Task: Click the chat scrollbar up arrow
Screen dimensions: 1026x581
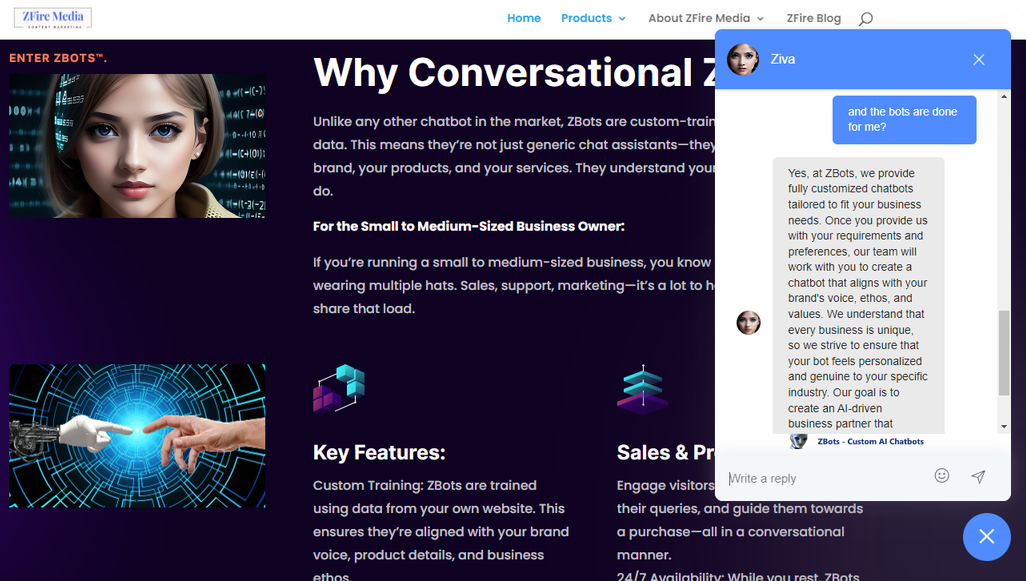Action: pyautogui.click(x=1004, y=97)
